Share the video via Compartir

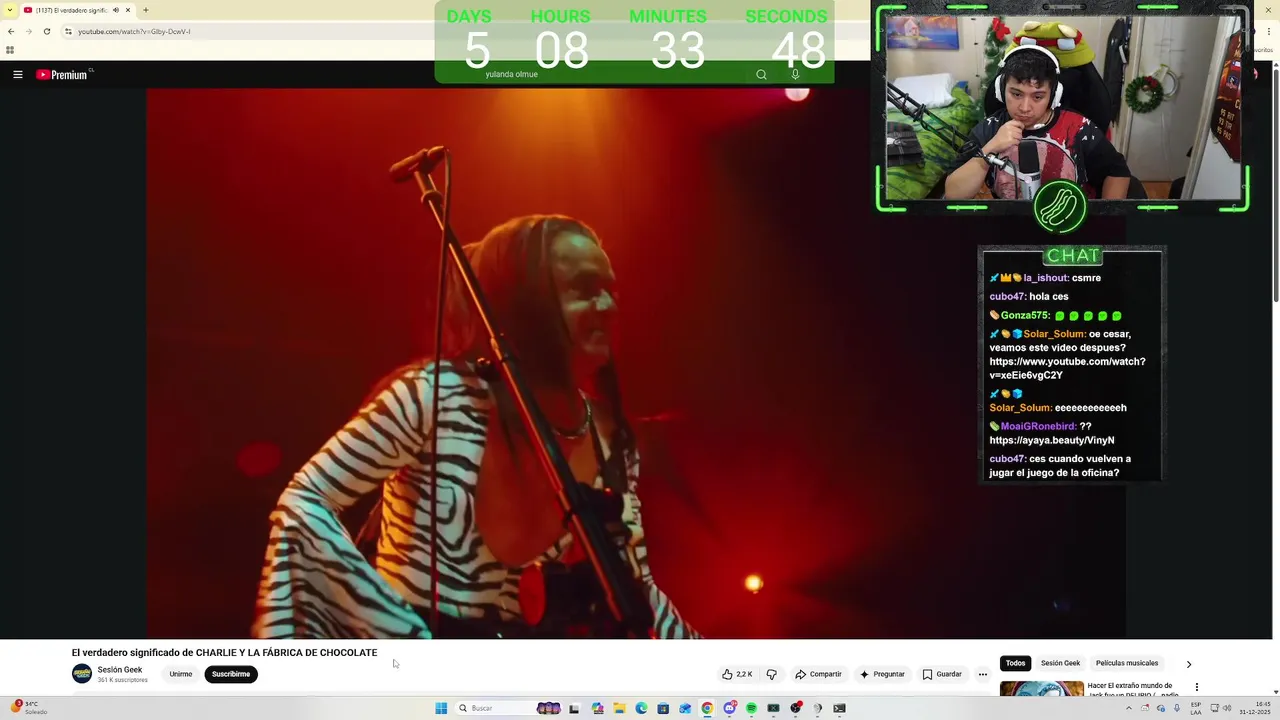(x=818, y=674)
